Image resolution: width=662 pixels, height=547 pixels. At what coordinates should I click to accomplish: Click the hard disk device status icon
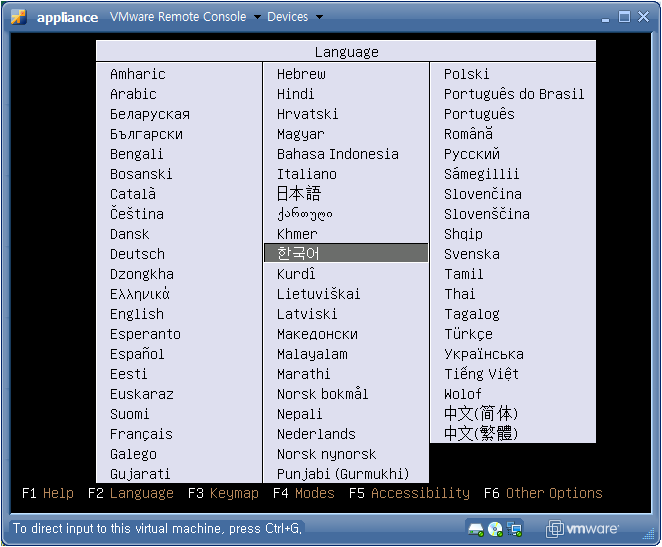tap(476, 529)
